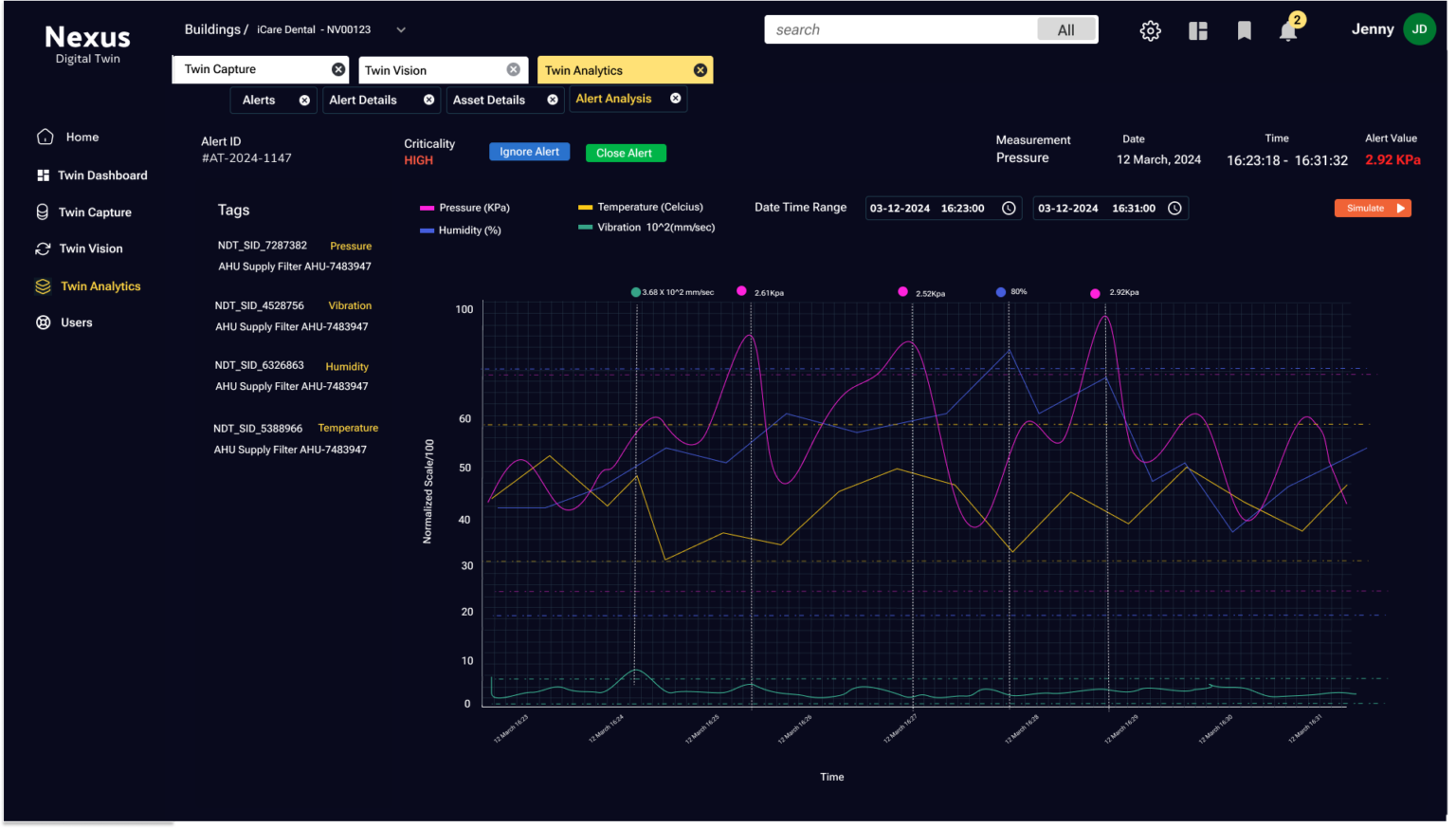
Task: Click the 2.92Kpa pressure peak marker
Action: [1095, 293]
